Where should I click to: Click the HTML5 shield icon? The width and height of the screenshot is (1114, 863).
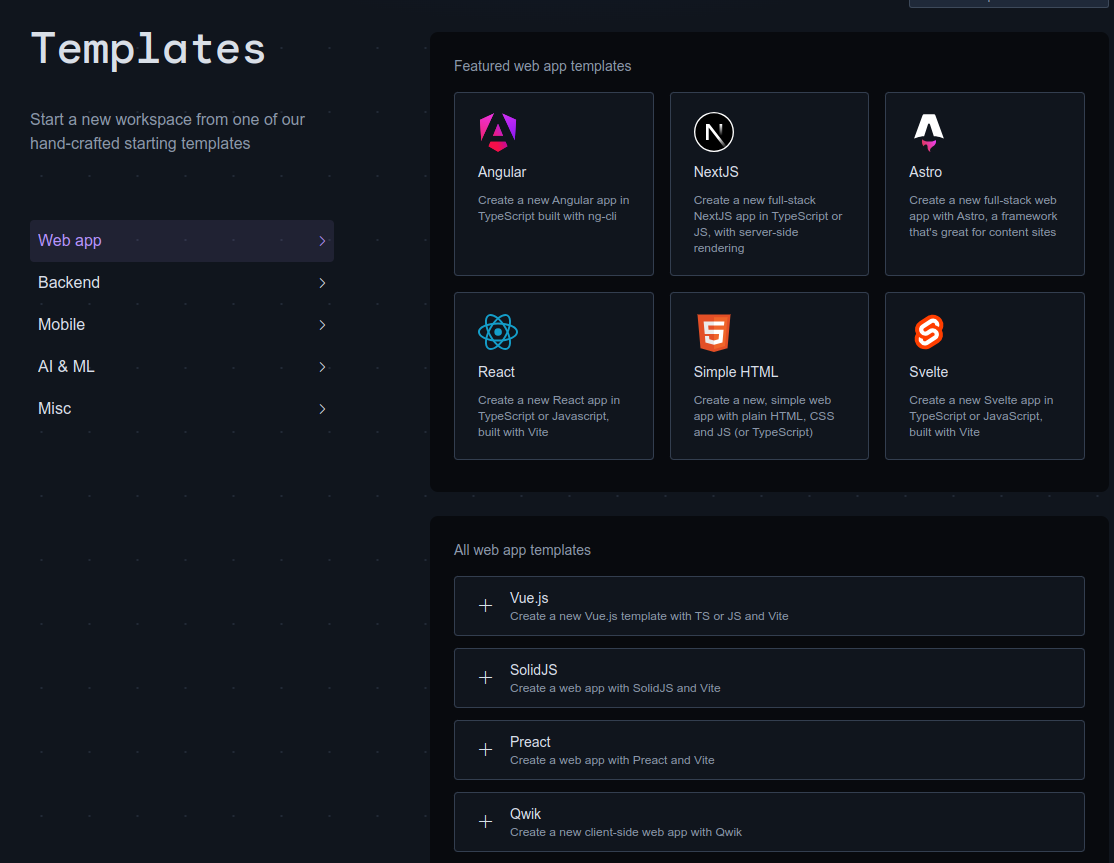click(x=713, y=332)
